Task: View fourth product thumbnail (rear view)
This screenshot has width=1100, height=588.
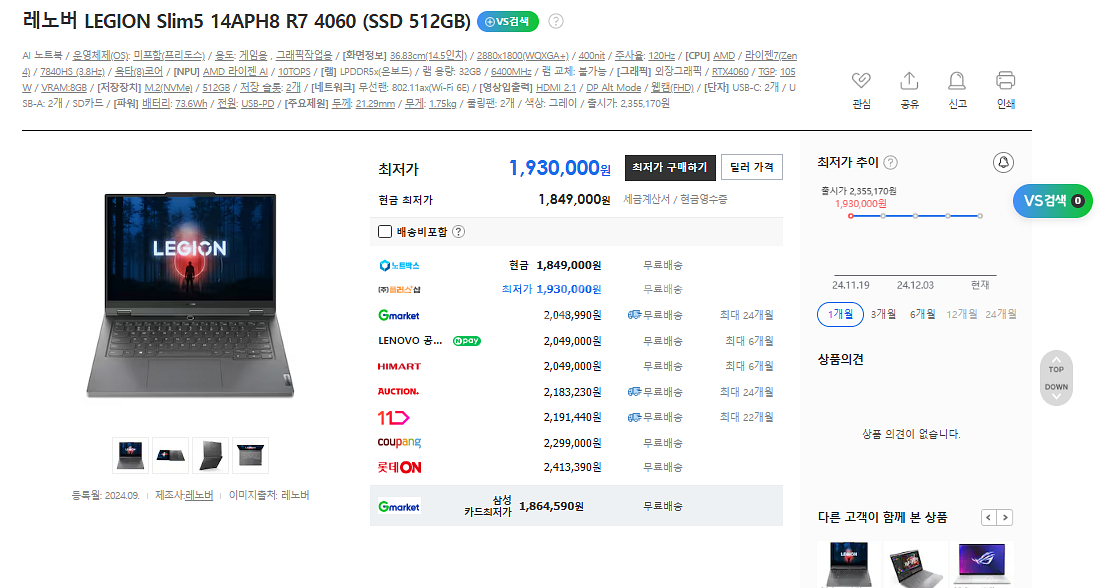Action: (x=250, y=455)
